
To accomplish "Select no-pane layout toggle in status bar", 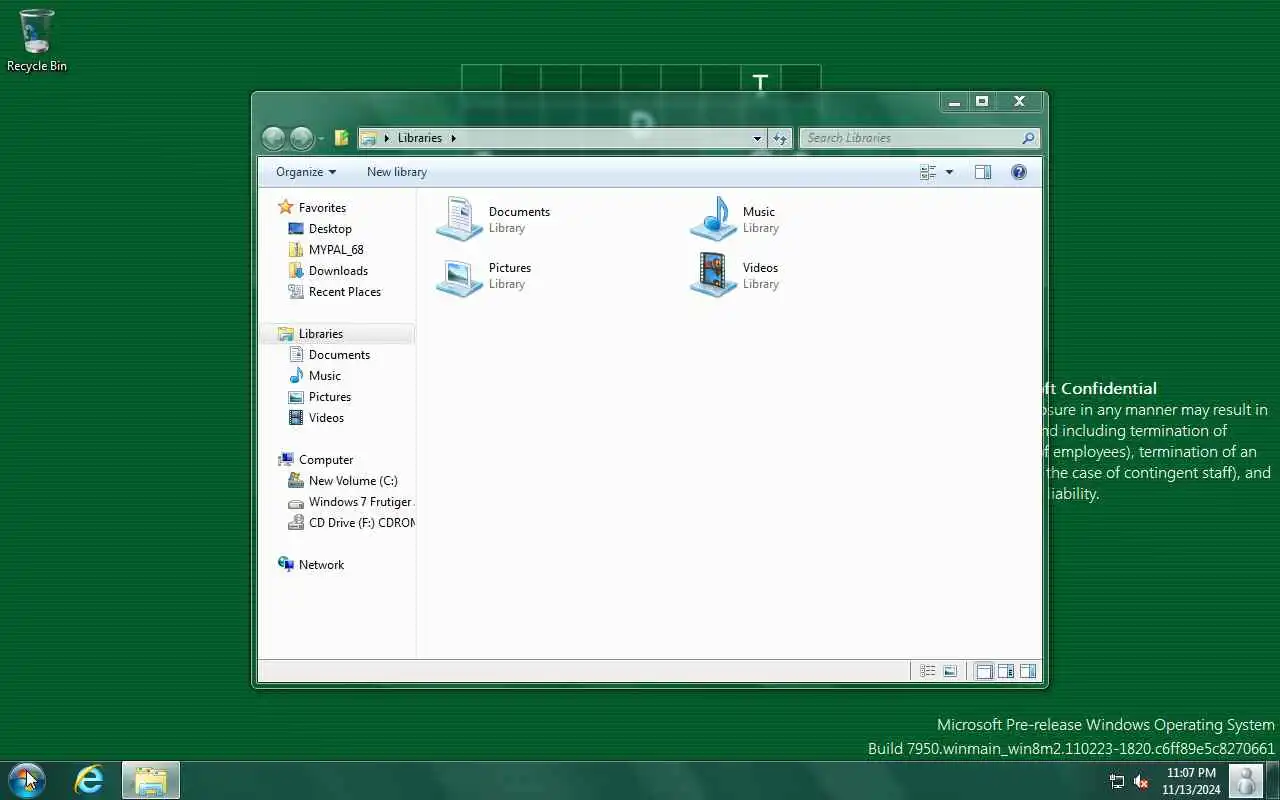I will 984,671.
